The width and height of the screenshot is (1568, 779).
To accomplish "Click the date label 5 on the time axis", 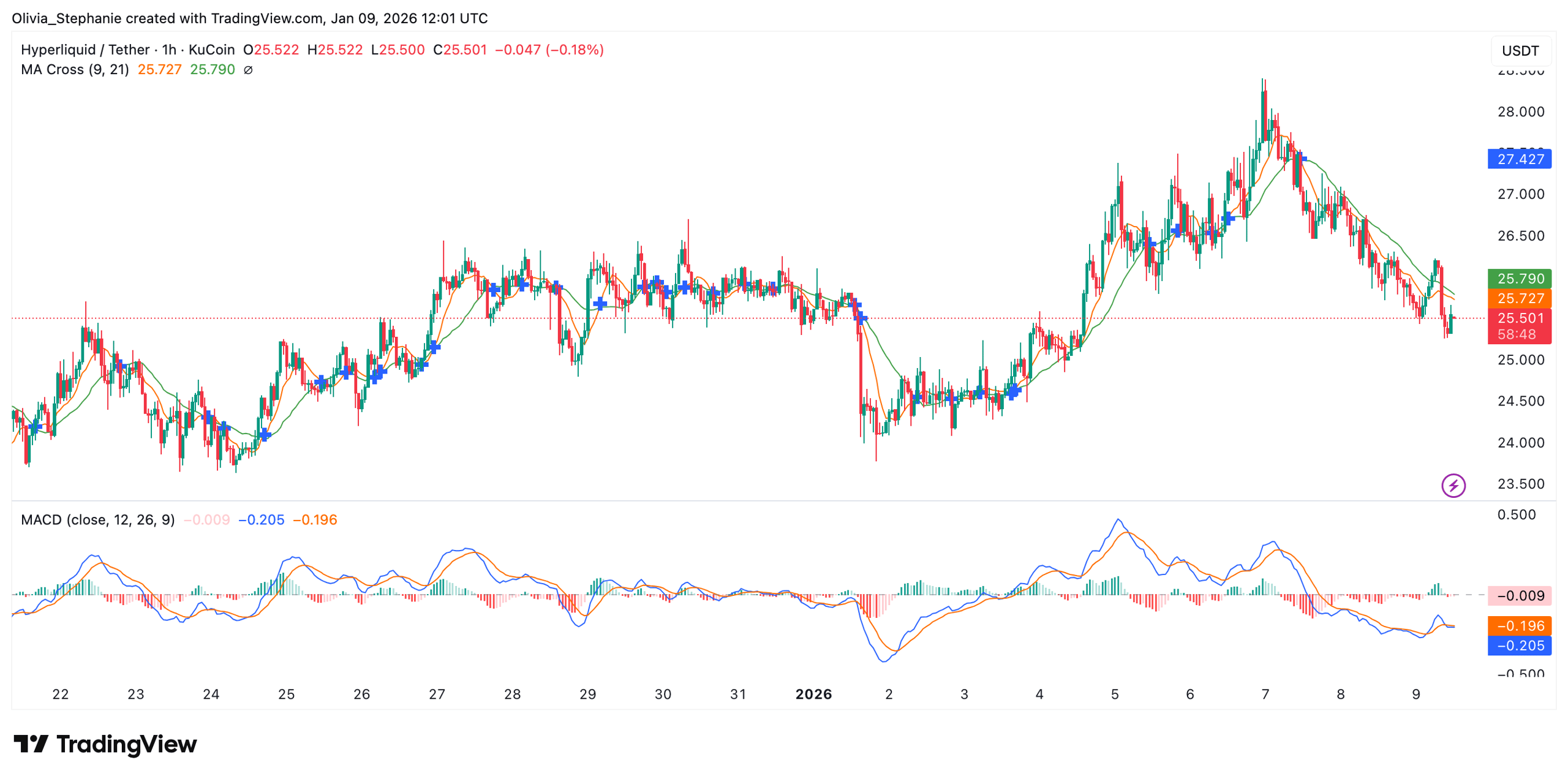I will pos(1114,694).
